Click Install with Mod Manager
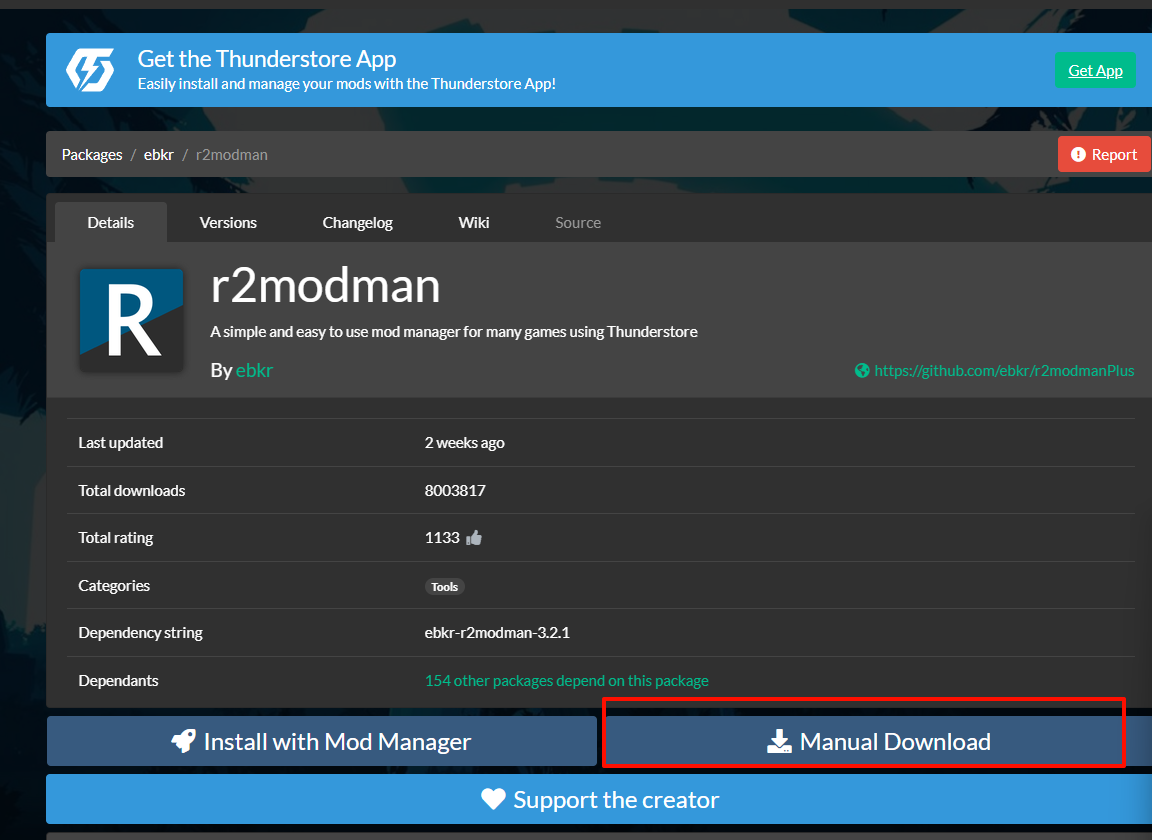Image resolution: width=1152 pixels, height=840 pixels. (322, 741)
